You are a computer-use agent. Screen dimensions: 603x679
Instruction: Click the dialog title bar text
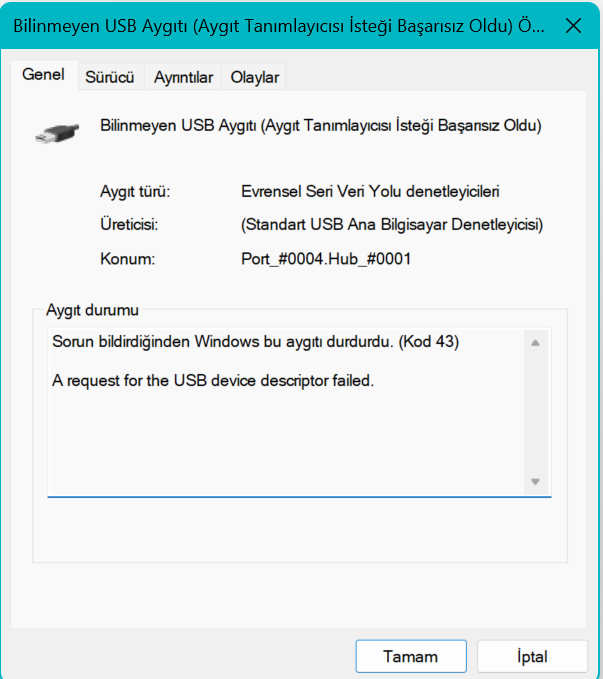click(x=279, y=26)
